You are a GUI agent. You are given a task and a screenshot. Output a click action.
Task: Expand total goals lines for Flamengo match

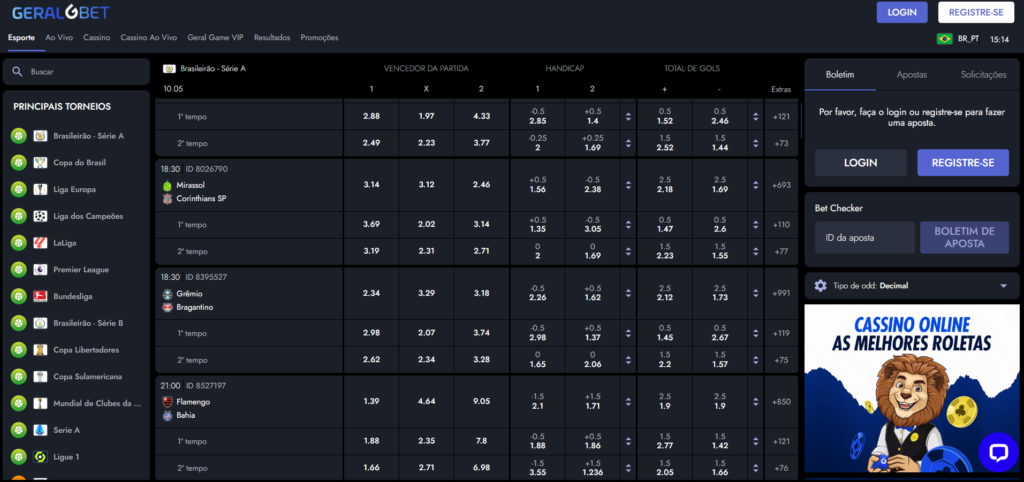pos(756,402)
